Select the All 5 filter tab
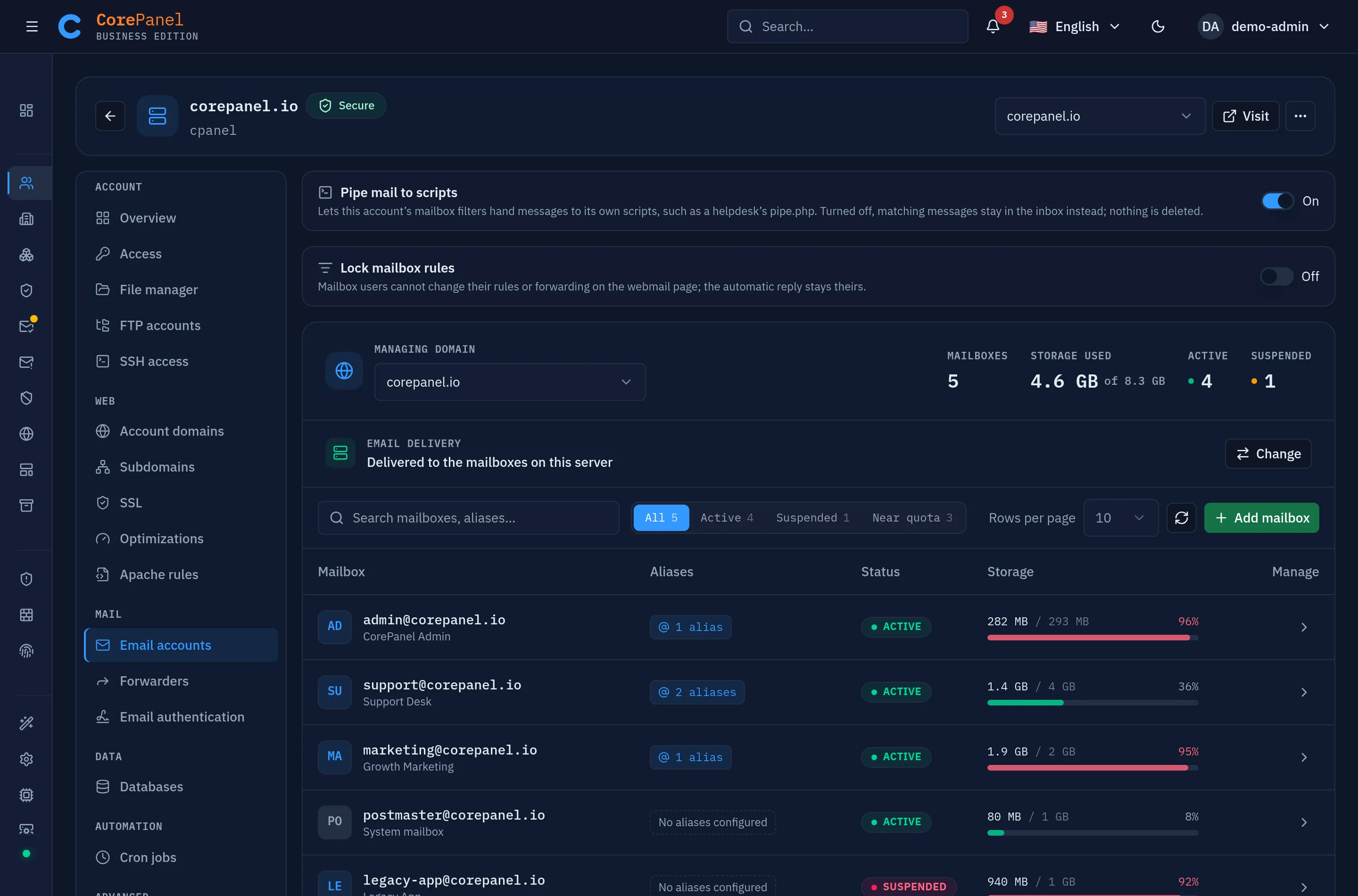Screen dimensions: 1358x896 [x=661, y=518]
